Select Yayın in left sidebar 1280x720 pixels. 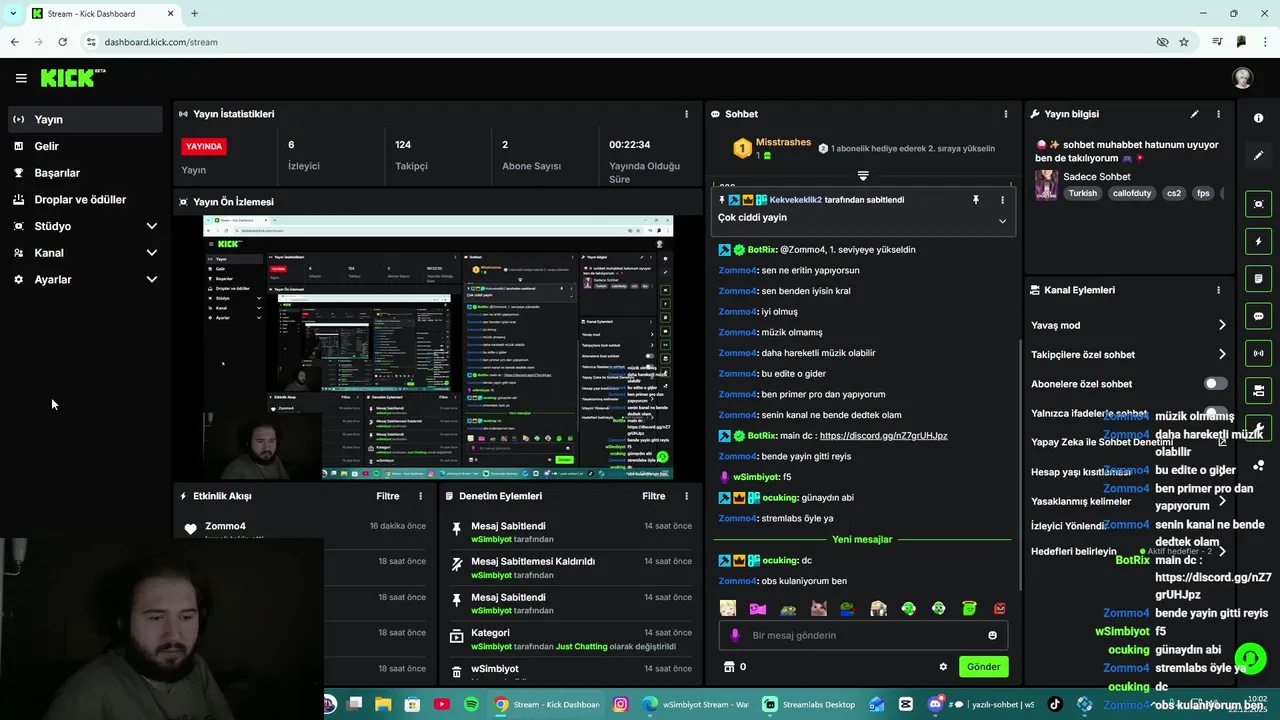click(85, 119)
